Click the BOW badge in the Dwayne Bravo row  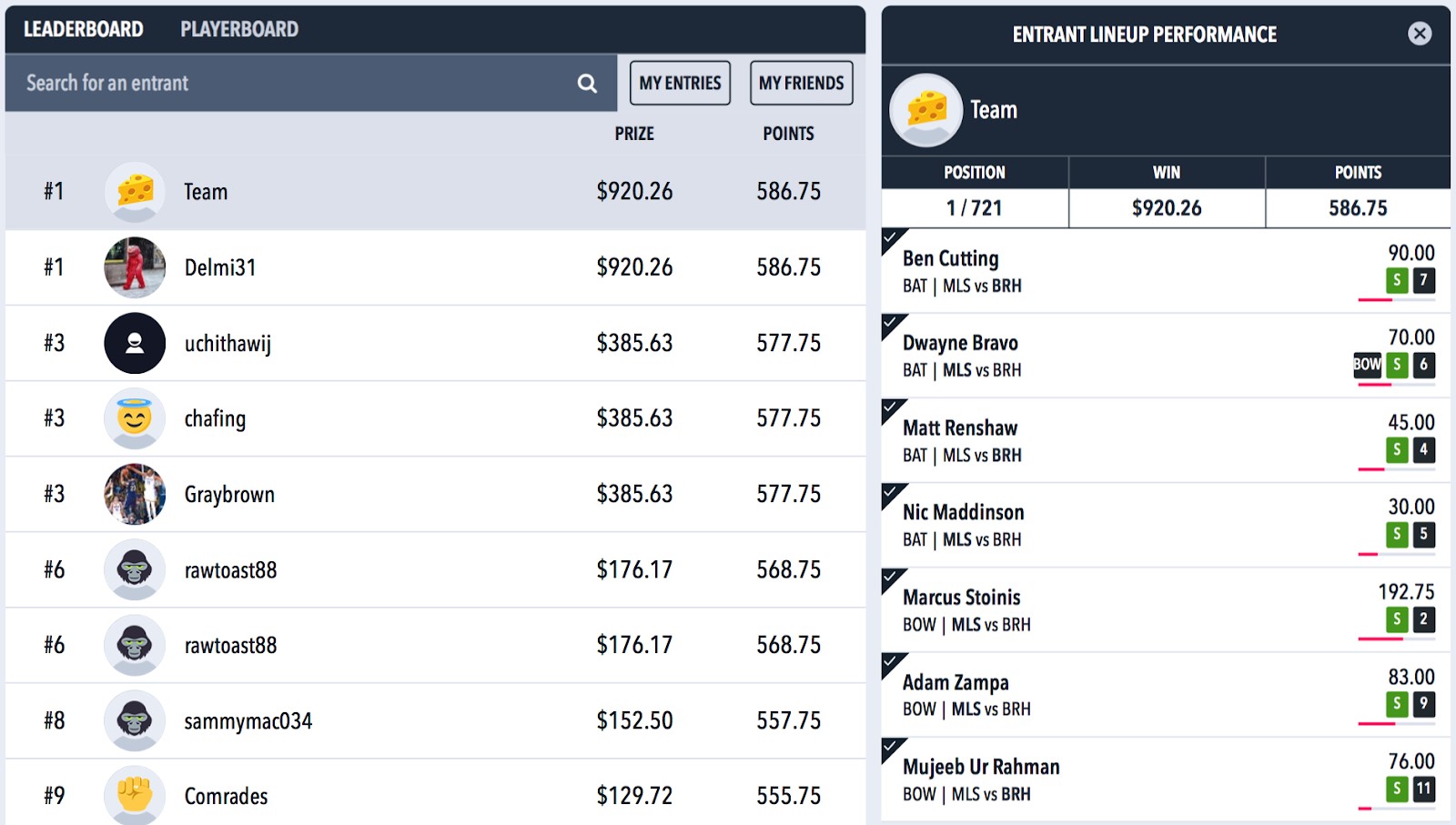pos(1367,365)
